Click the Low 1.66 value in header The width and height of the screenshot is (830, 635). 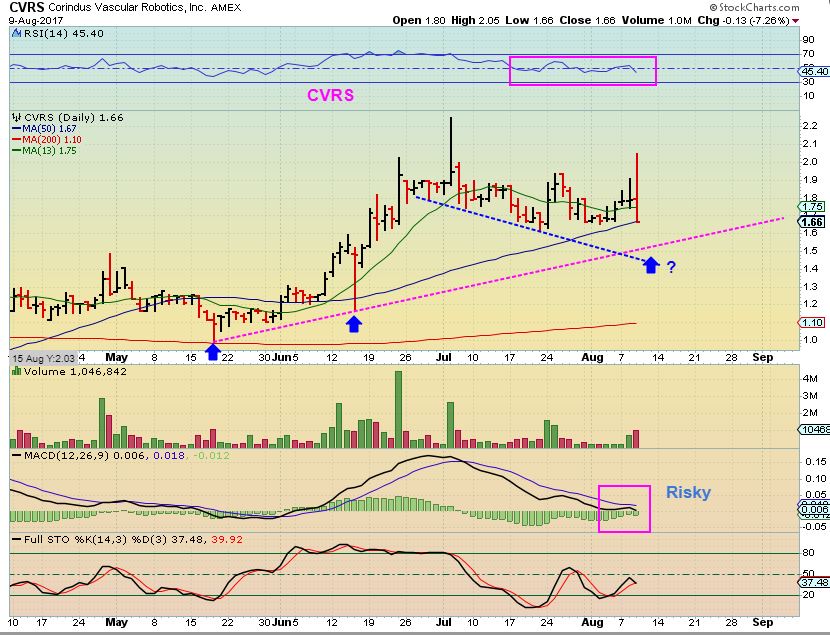tap(529, 21)
